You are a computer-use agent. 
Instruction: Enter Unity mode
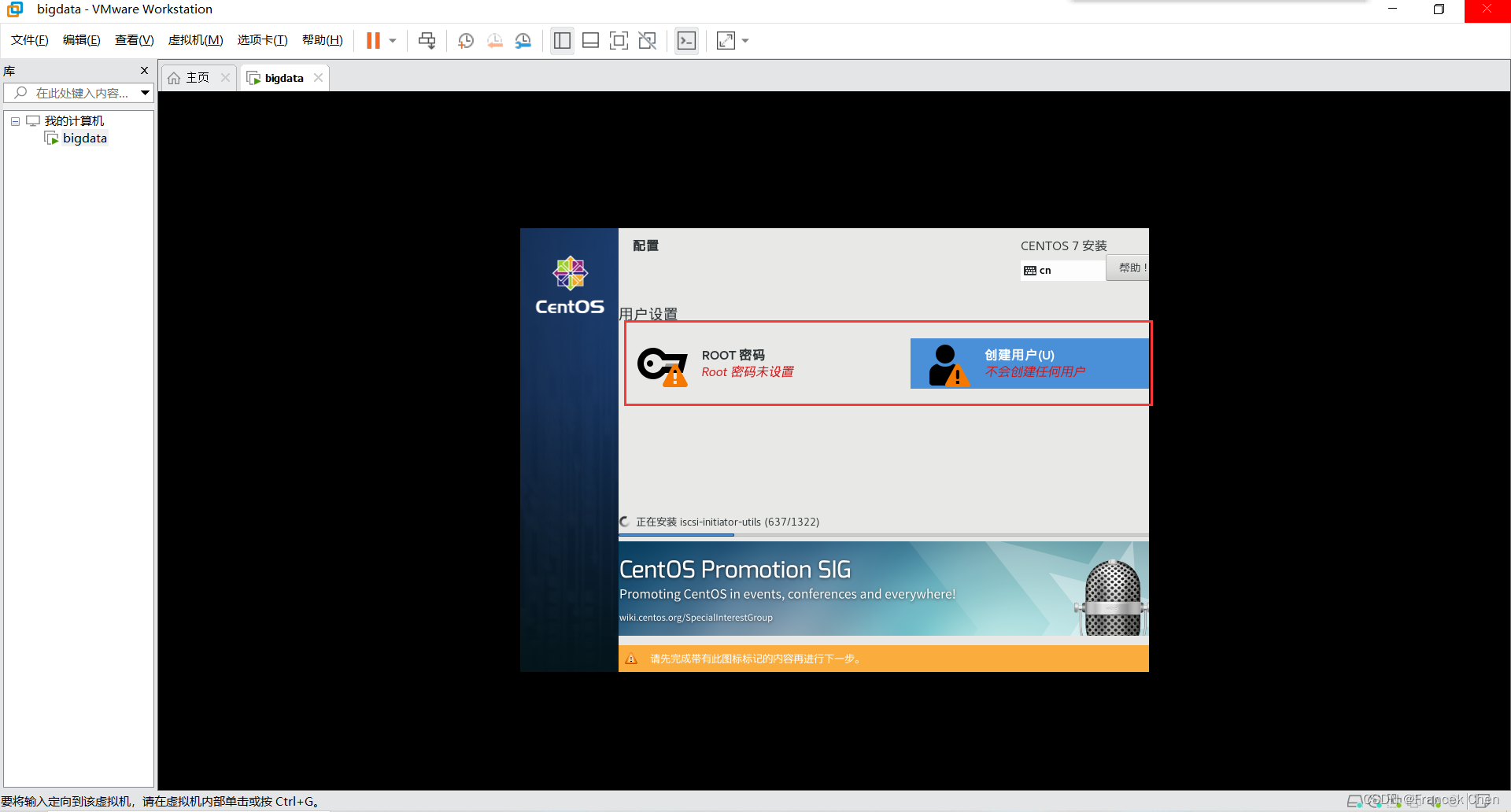[647, 40]
